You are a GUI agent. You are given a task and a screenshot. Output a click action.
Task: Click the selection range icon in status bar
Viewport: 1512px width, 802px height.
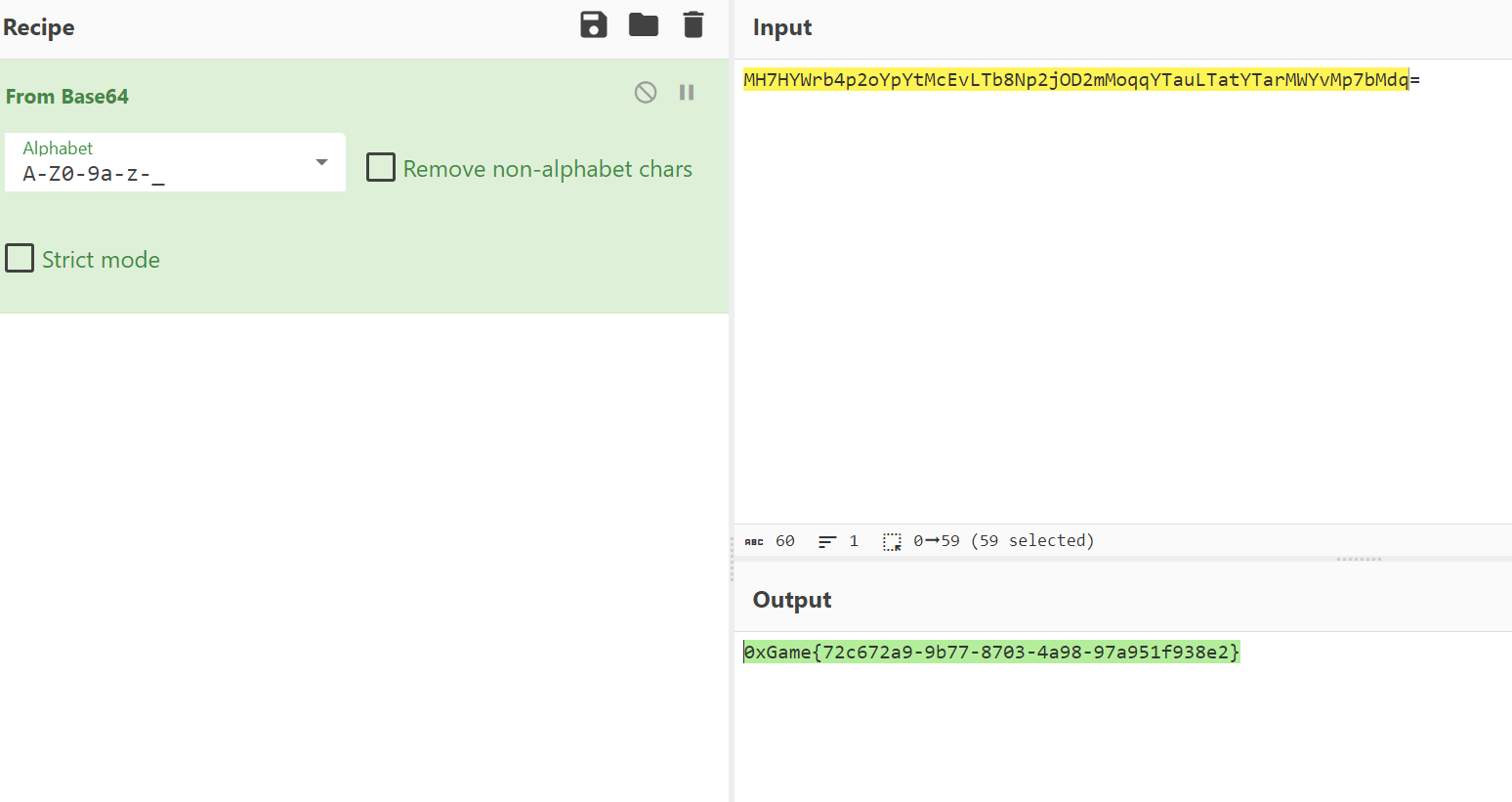point(892,541)
